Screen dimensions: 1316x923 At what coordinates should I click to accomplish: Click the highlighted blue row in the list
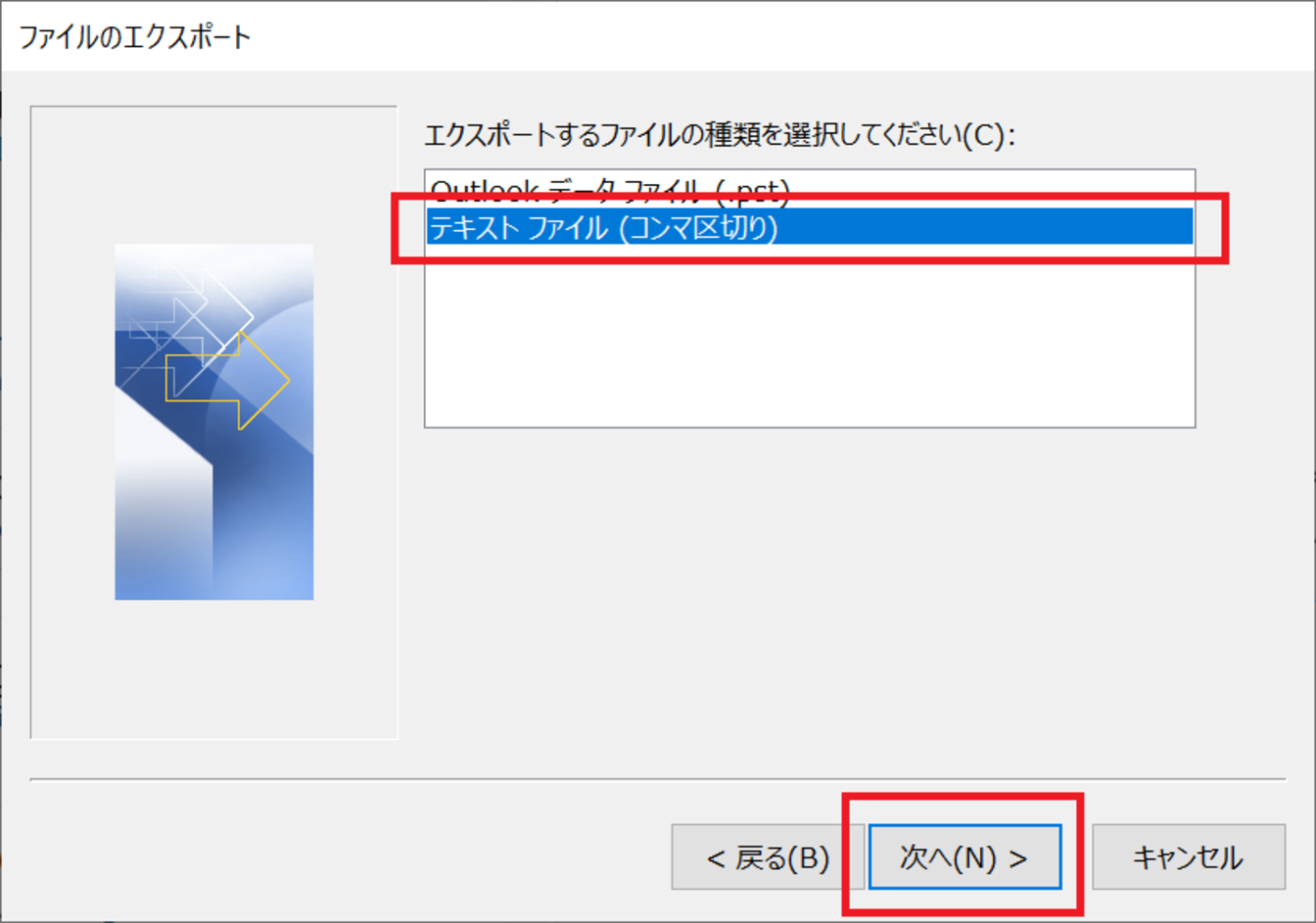pyautogui.click(x=809, y=227)
